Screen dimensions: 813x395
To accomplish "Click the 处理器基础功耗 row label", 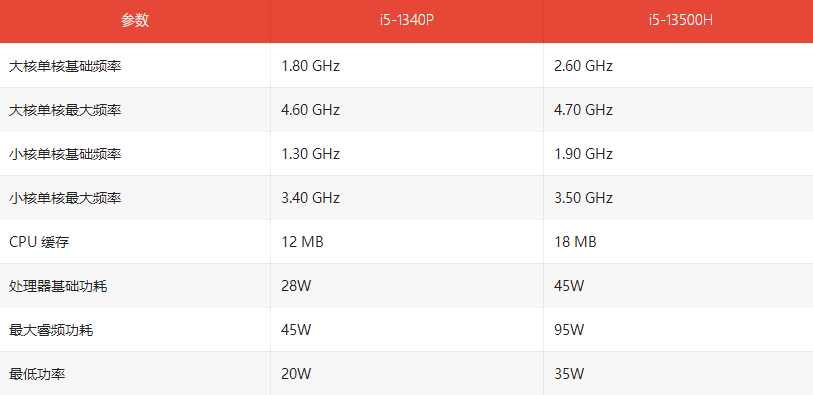I will (x=58, y=286).
